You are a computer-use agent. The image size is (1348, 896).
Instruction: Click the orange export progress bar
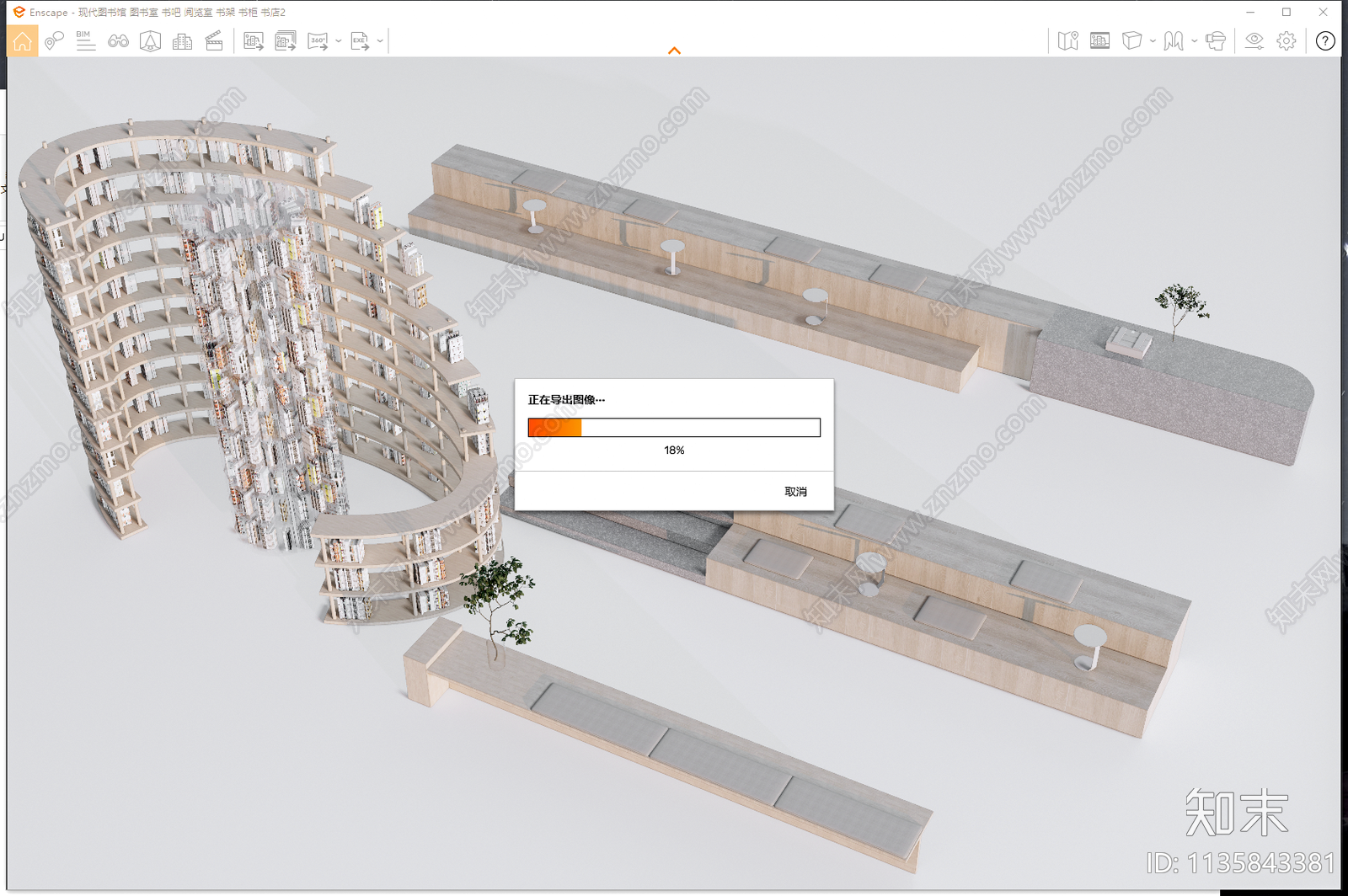(674, 428)
